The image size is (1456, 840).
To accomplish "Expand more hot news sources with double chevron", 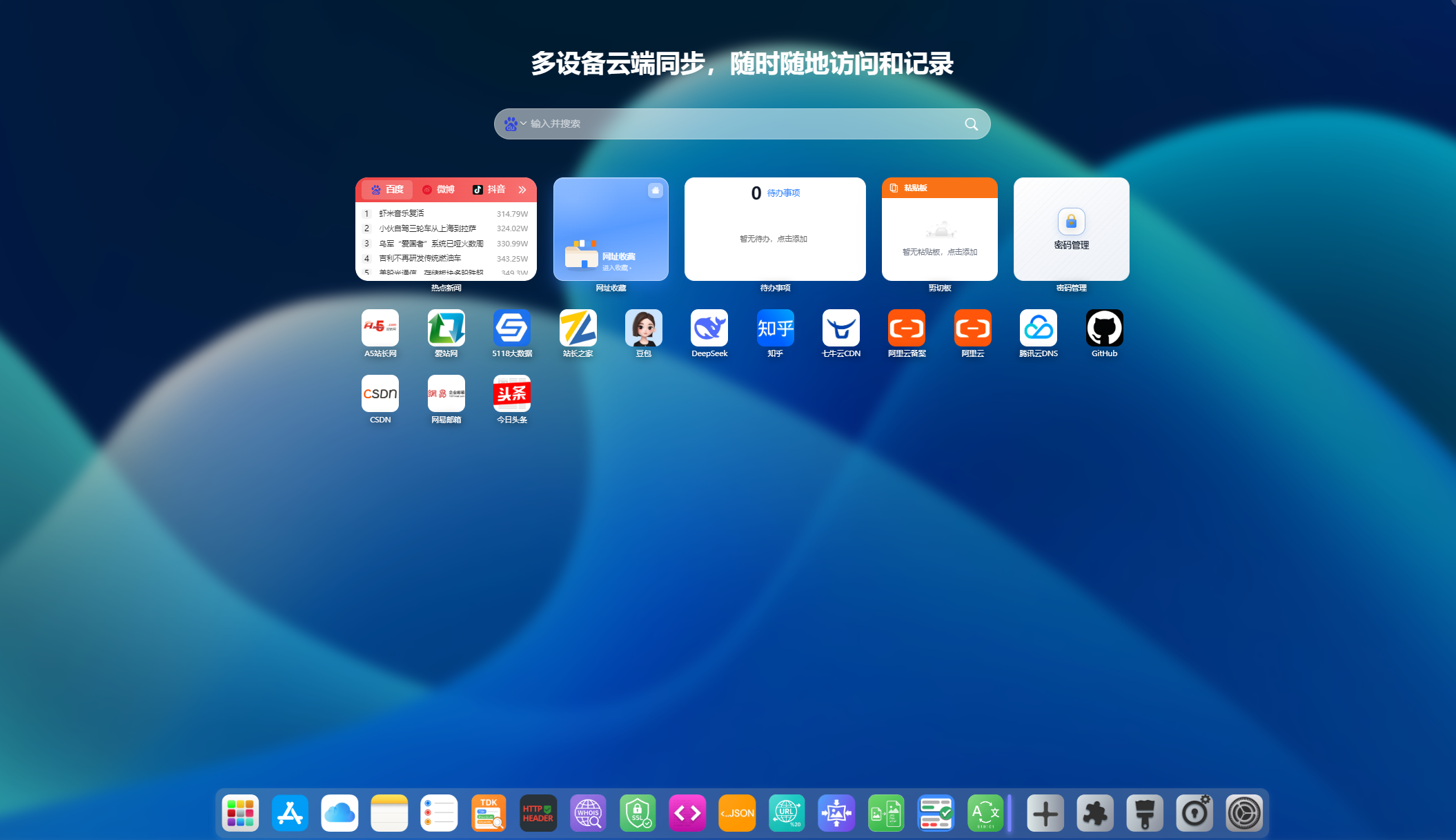I will (x=522, y=190).
